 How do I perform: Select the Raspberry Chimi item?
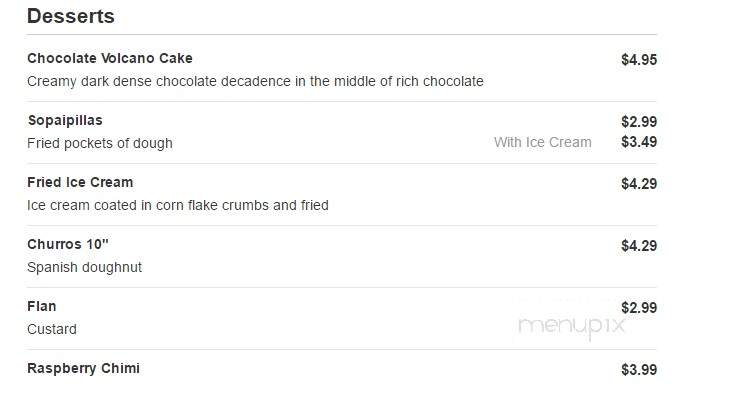[83, 368]
